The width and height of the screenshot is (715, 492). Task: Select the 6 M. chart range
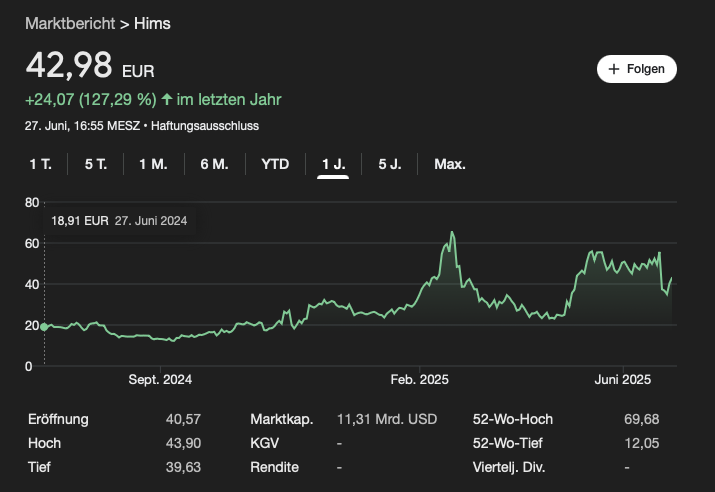point(214,164)
